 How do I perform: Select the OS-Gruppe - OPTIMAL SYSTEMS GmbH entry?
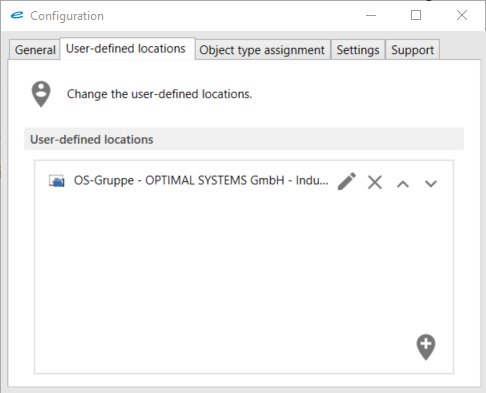pyautogui.click(x=201, y=180)
